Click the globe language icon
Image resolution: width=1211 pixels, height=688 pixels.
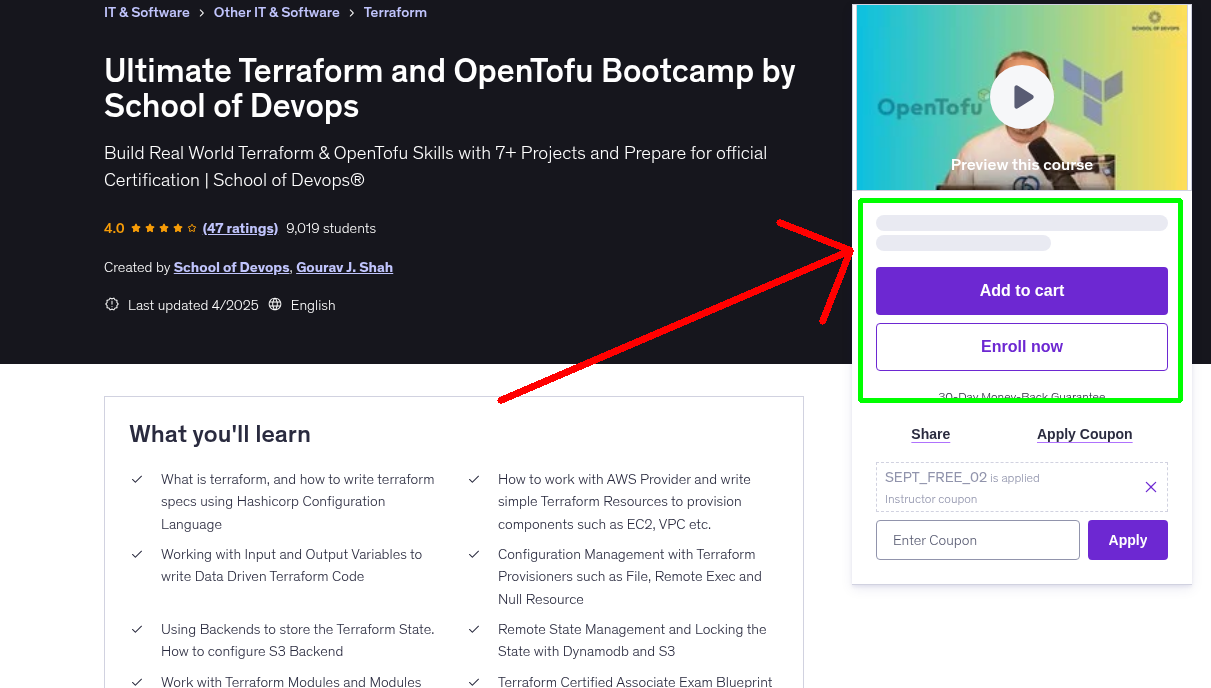click(x=276, y=305)
